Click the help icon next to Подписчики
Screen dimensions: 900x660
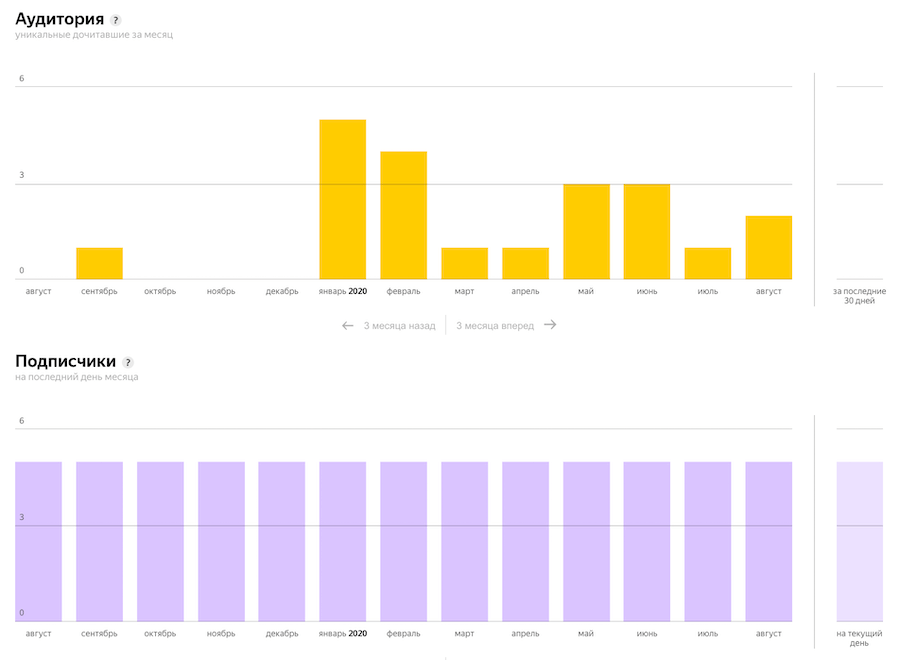[x=128, y=363]
